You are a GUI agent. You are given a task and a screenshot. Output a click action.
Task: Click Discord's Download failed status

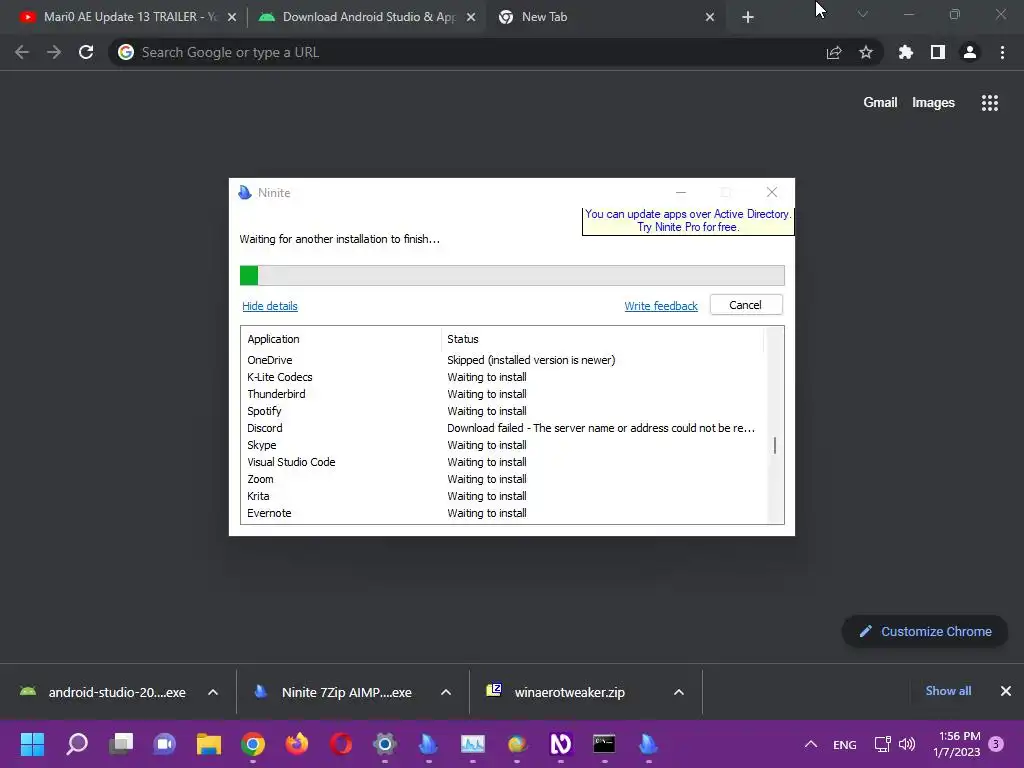pyautogui.click(x=601, y=428)
